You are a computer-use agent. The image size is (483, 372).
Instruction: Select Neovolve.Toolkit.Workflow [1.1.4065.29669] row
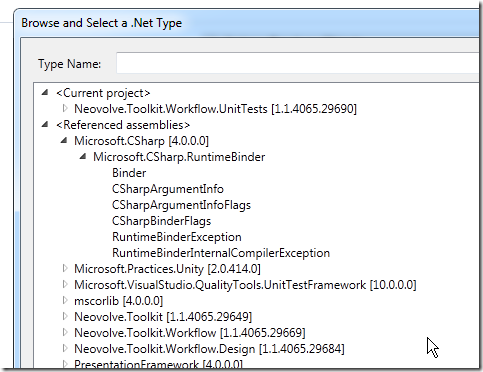(190, 333)
